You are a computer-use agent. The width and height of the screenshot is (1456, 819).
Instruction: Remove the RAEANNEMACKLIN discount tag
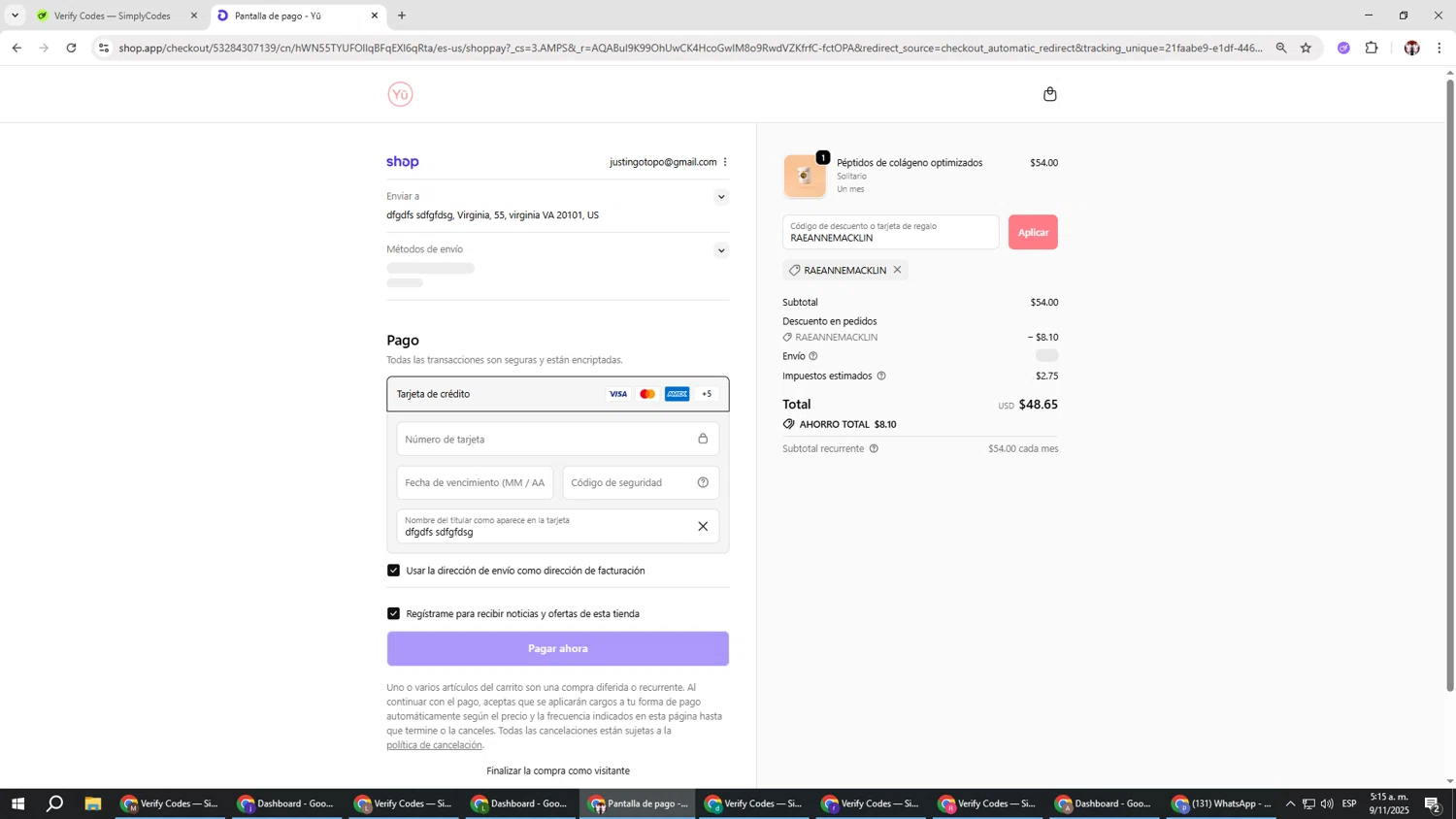897,270
